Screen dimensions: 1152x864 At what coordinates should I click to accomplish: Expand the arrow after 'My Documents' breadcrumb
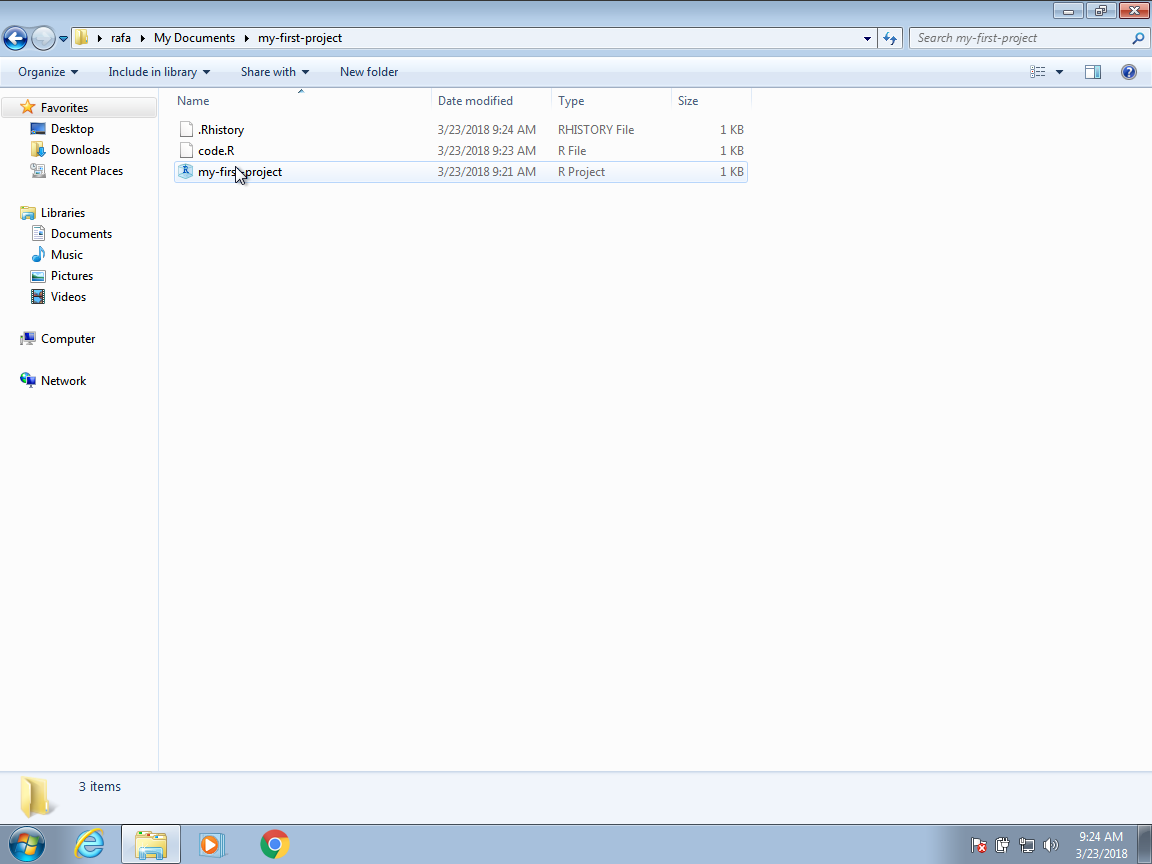(247, 38)
